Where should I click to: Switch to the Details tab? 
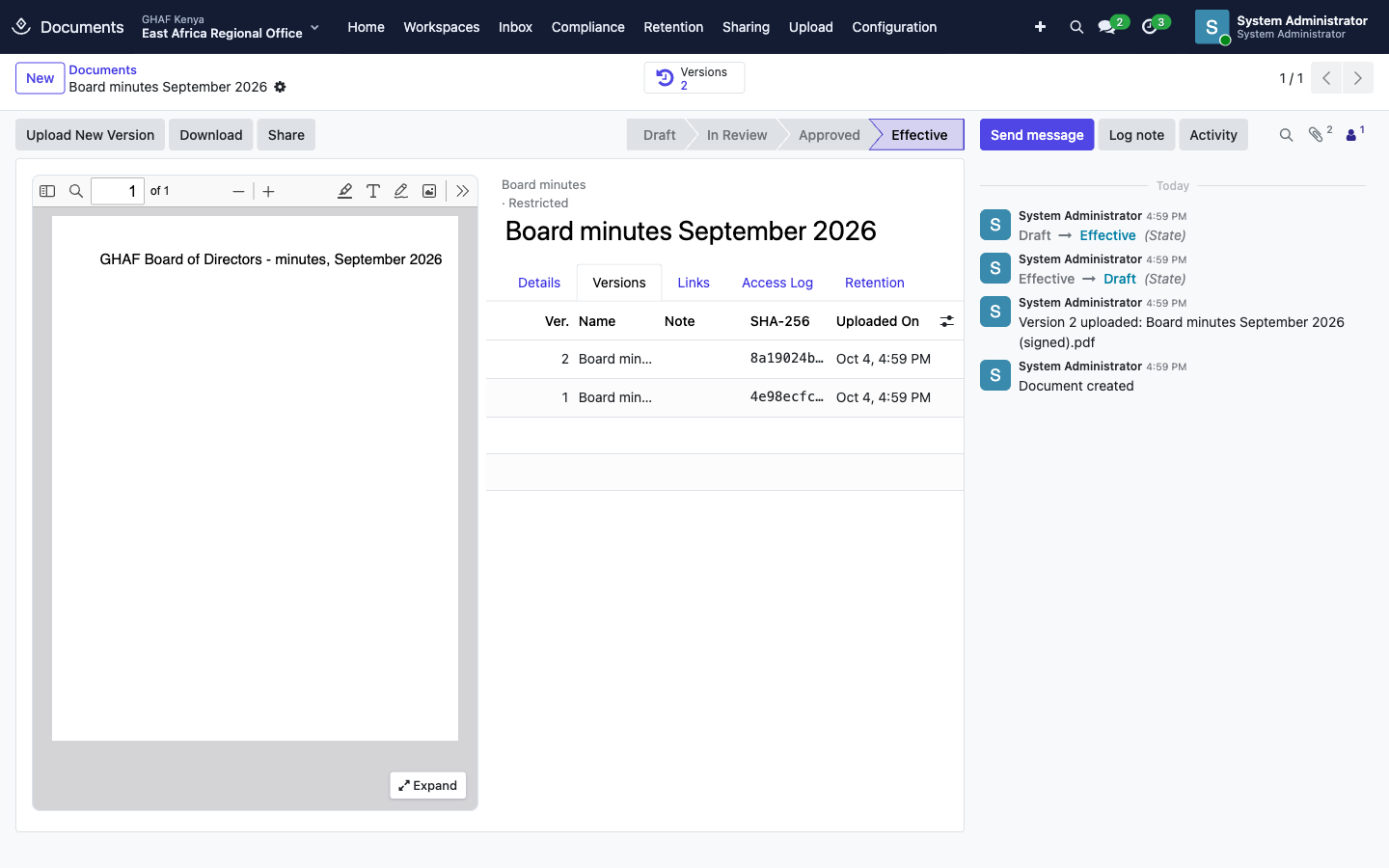pyautogui.click(x=539, y=283)
